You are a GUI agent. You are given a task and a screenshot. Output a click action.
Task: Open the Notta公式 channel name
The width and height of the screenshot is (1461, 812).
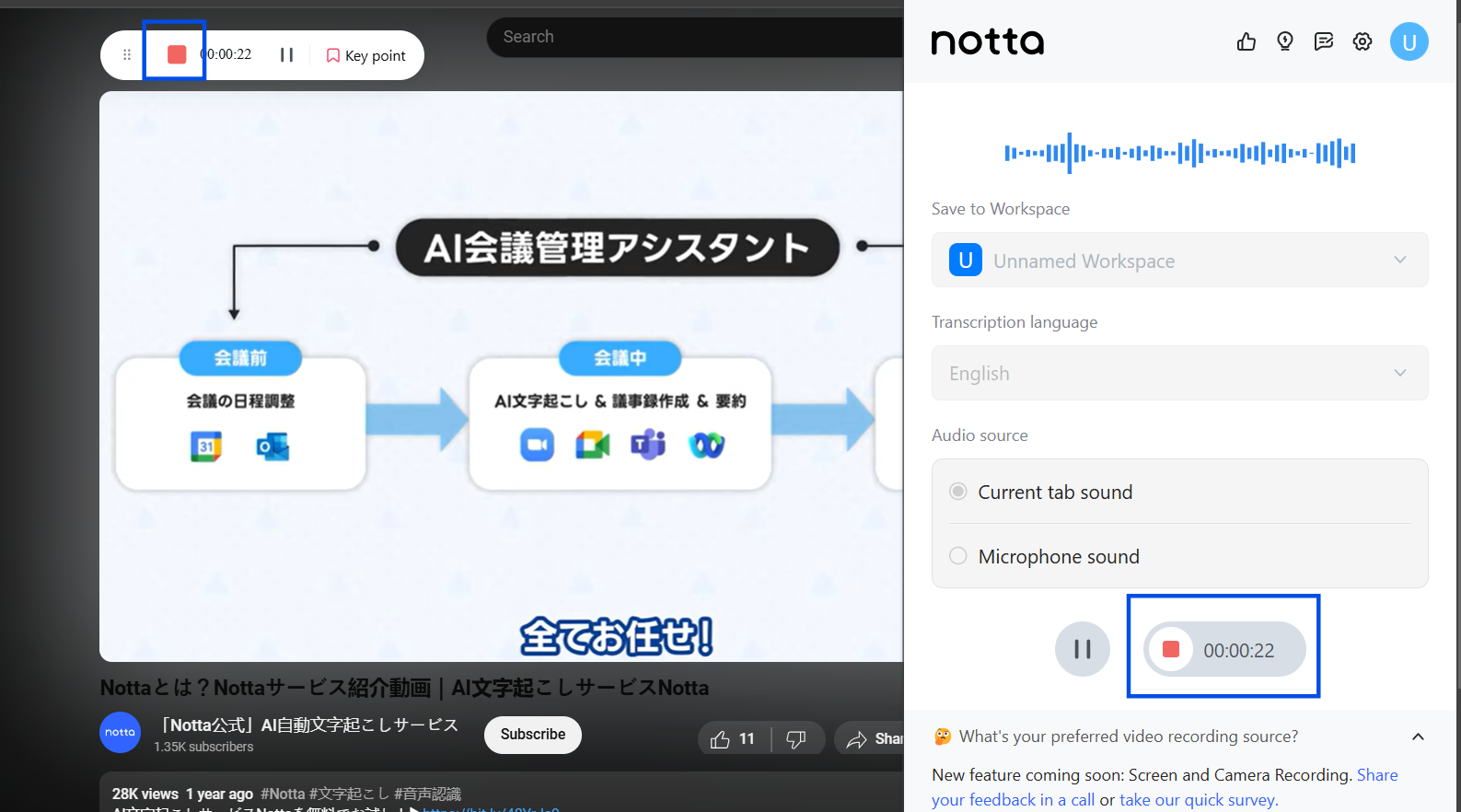pos(307,725)
